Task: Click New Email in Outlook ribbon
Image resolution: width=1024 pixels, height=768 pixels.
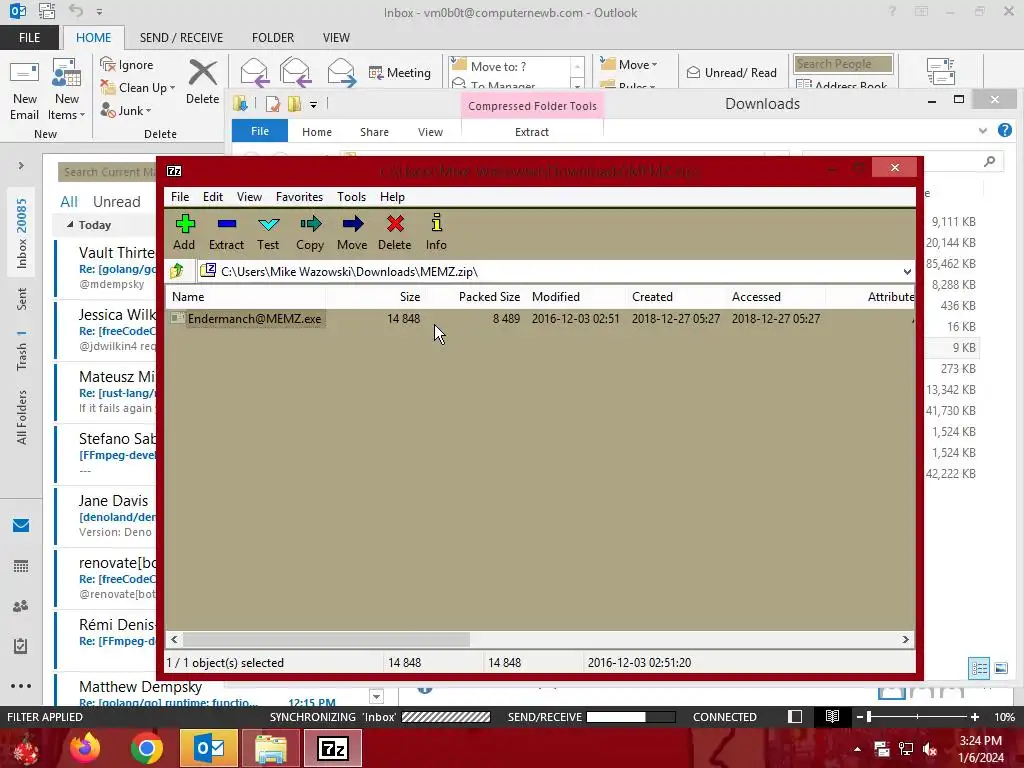Action: 25,90
